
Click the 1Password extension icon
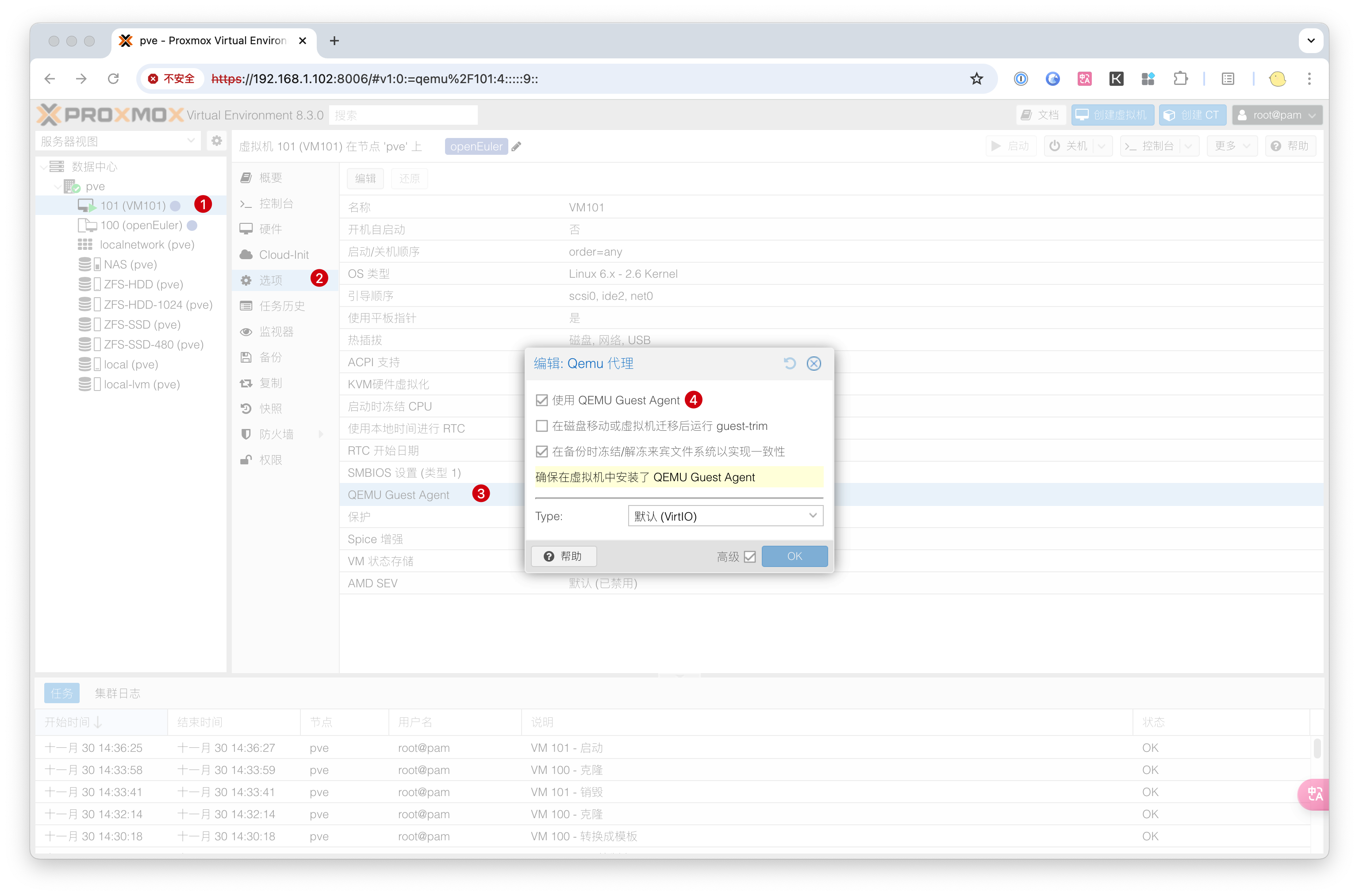[1021, 78]
